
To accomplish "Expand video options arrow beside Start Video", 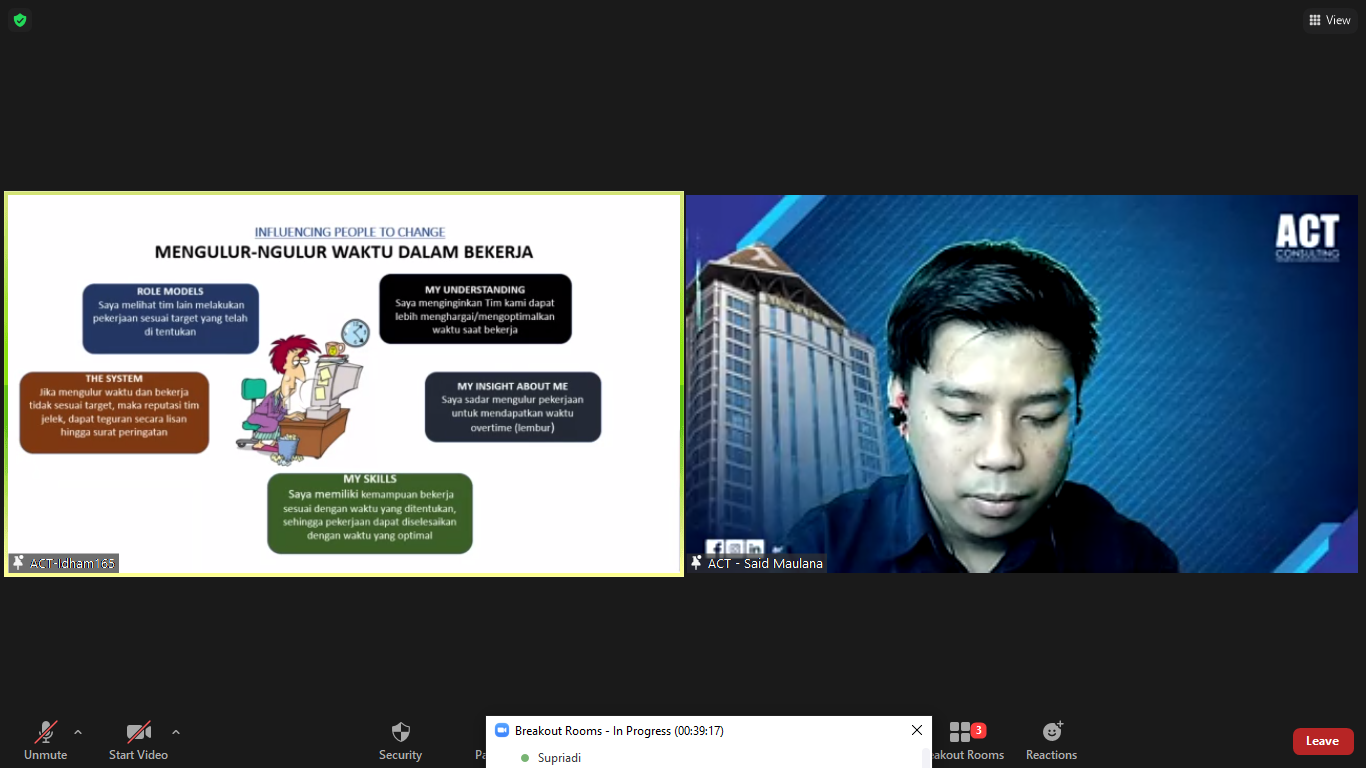I will [x=176, y=732].
